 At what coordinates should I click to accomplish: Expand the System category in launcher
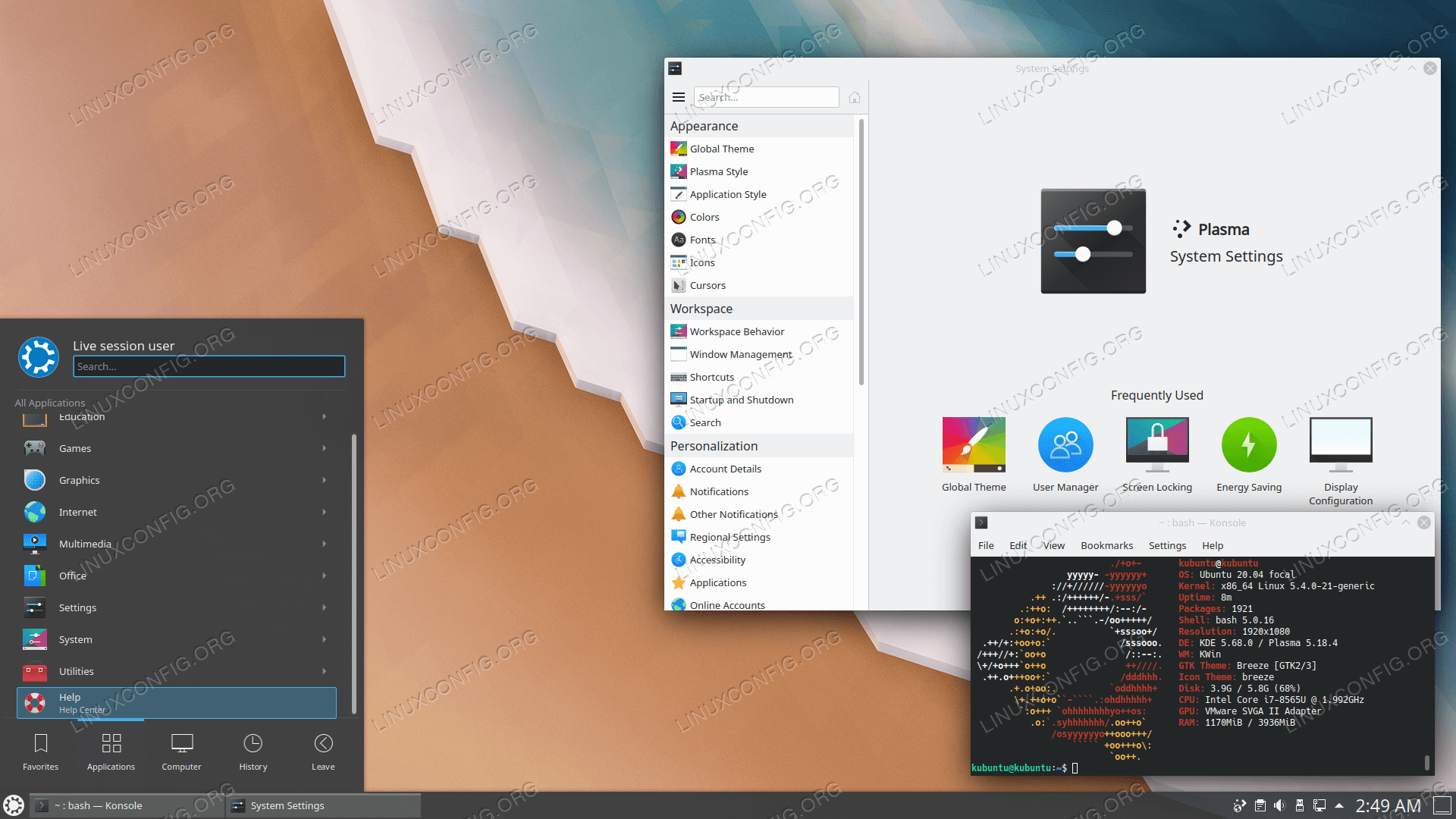(177, 639)
